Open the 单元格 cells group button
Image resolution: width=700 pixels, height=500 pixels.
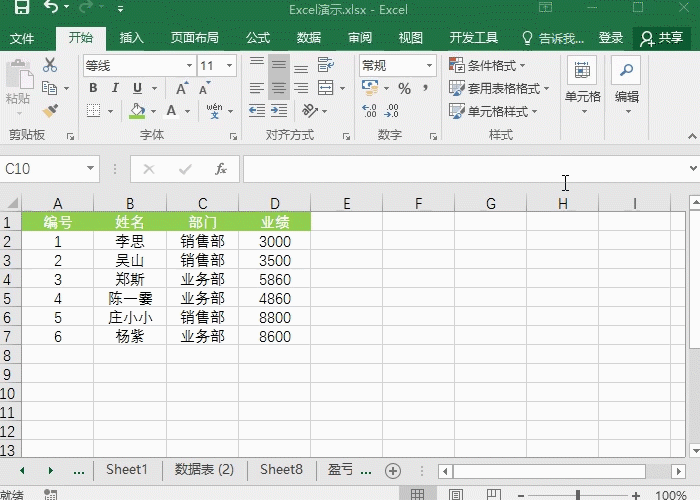582,85
